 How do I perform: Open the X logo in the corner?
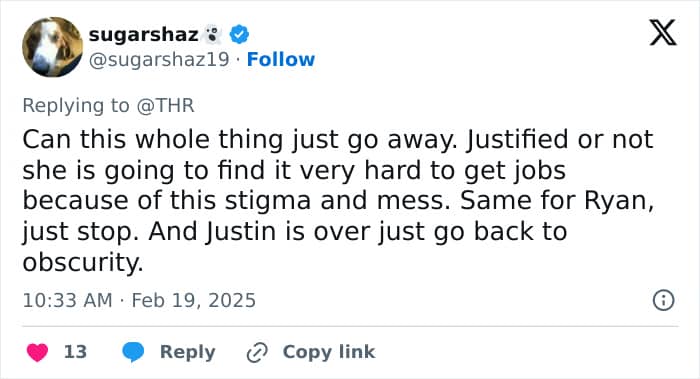click(x=663, y=32)
